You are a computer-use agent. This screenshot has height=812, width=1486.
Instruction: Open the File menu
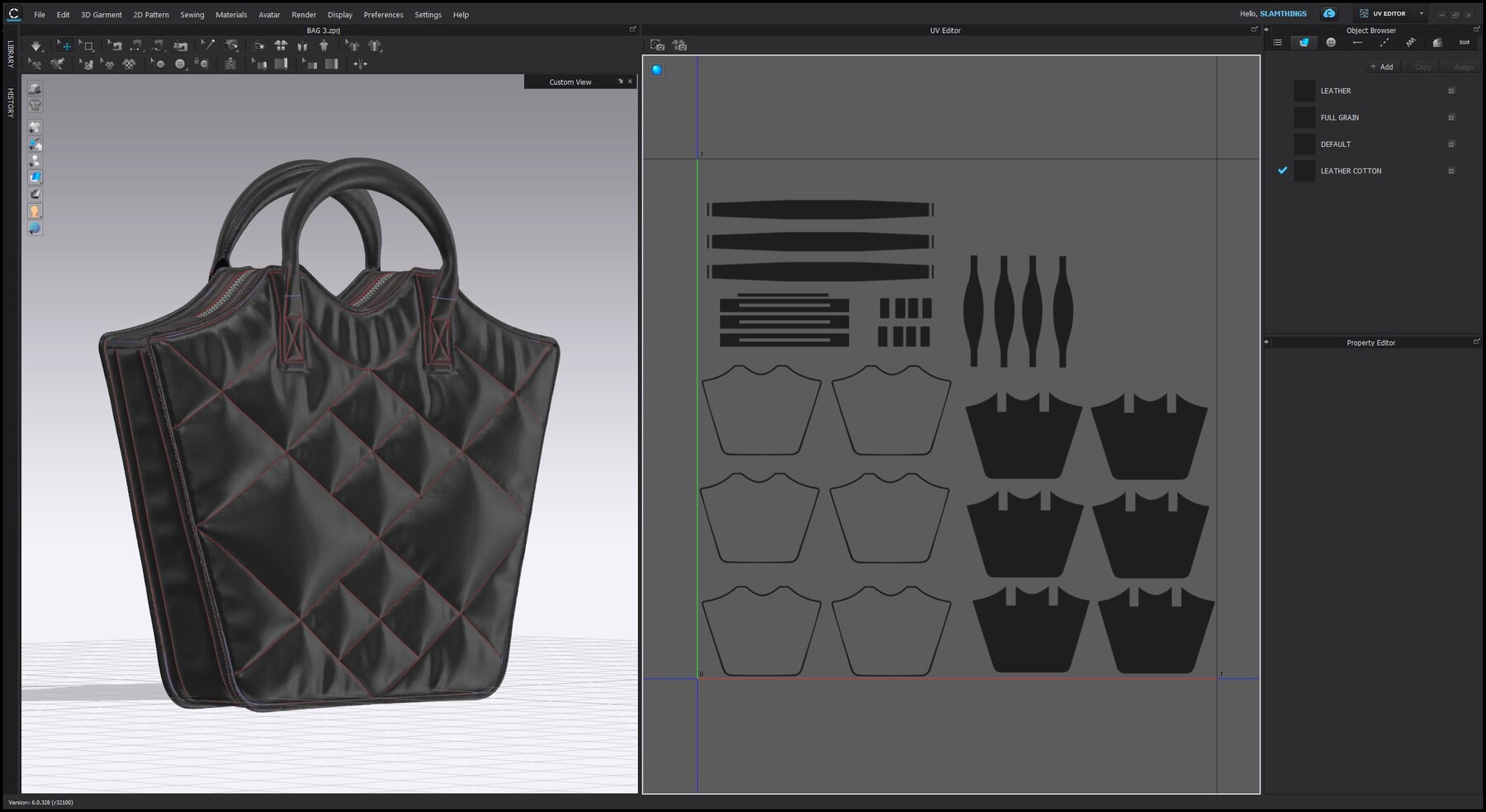click(40, 15)
